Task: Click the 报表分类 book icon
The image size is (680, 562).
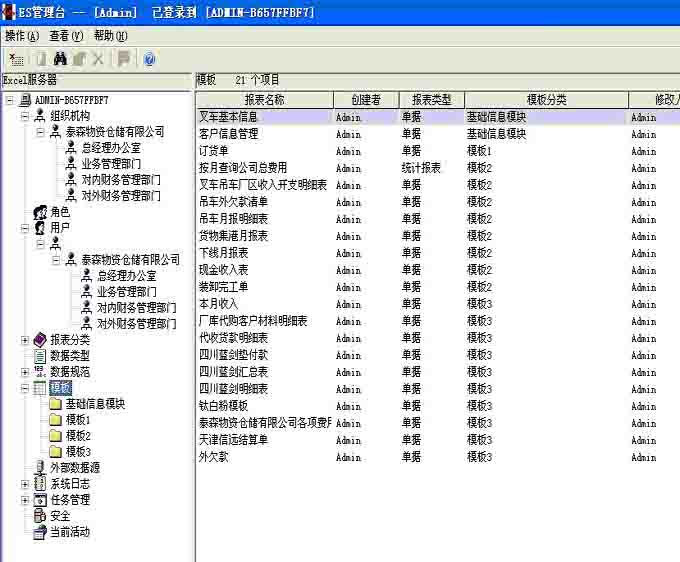Action: tap(40, 340)
